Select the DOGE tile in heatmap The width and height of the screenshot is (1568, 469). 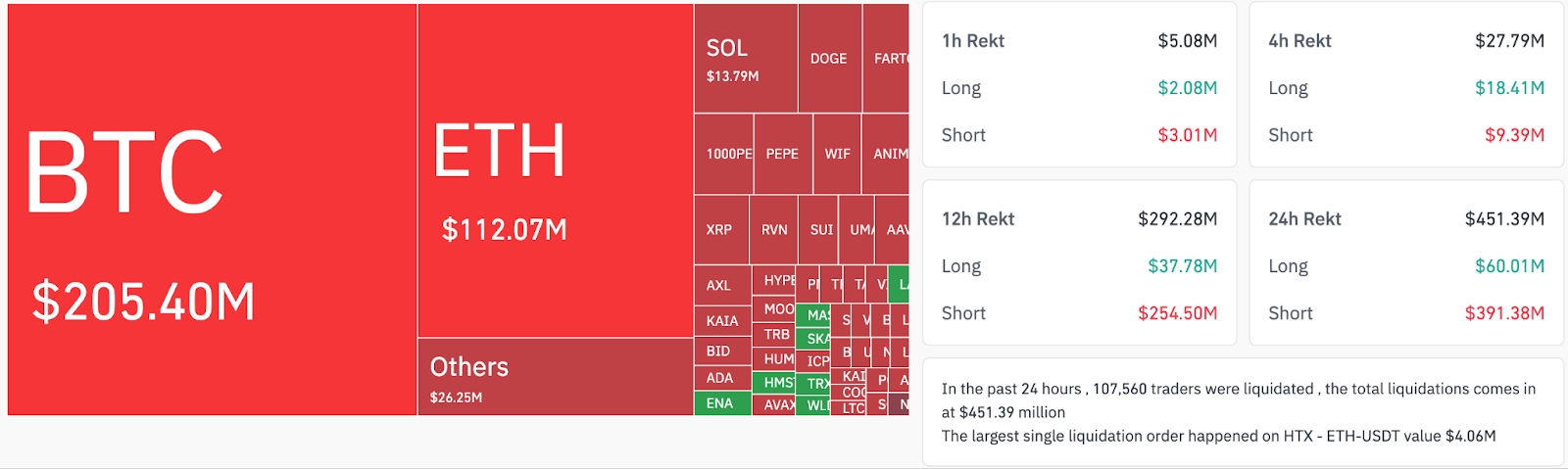[829, 59]
